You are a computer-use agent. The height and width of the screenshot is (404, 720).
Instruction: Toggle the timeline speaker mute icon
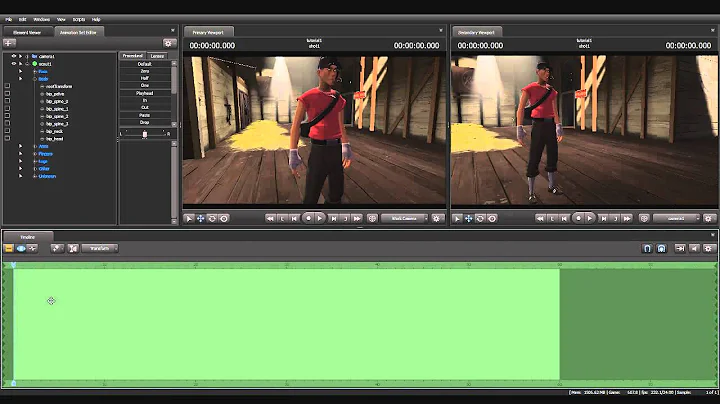click(x=694, y=248)
